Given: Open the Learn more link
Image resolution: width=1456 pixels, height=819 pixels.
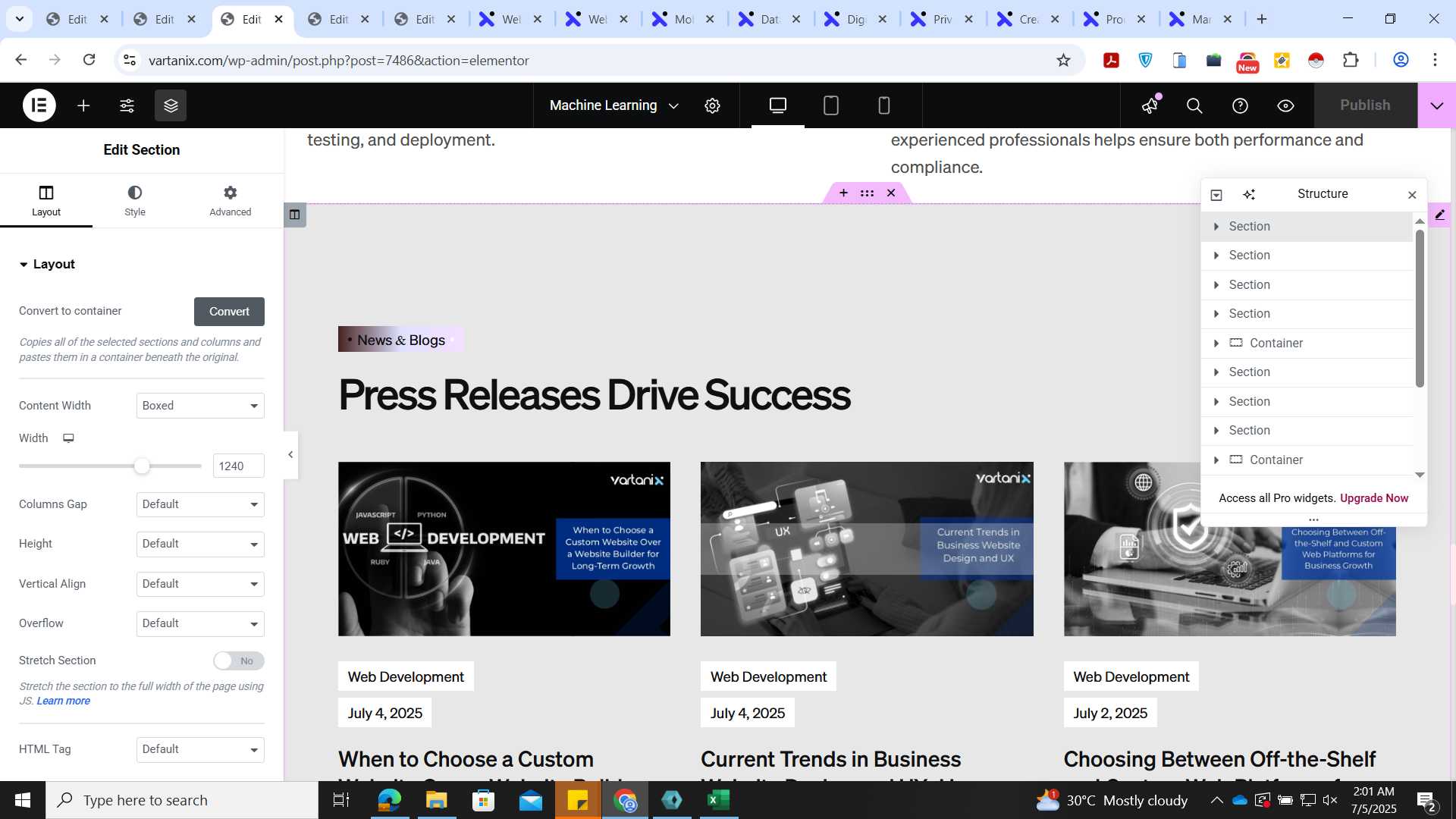Looking at the screenshot, I should pyautogui.click(x=63, y=701).
